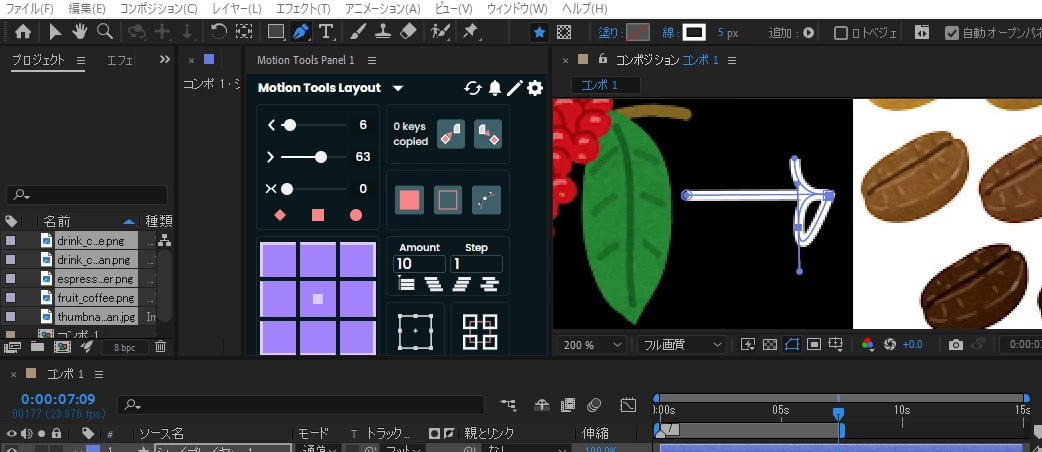The width and height of the screenshot is (1042, 452).
Task: Expand hidden panels double chevron
Action: [165, 60]
